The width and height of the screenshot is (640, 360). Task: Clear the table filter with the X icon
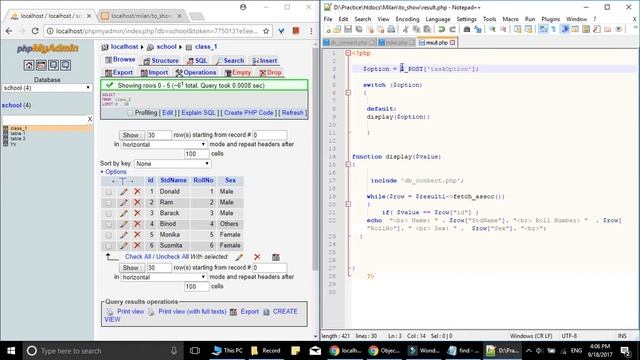click(90, 119)
